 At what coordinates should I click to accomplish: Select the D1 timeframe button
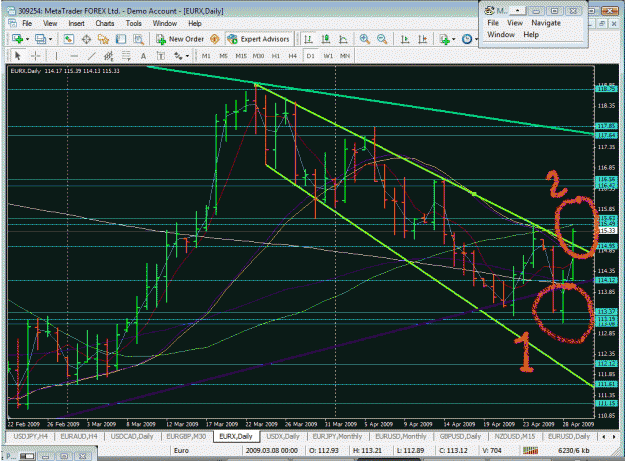(x=310, y=56)
